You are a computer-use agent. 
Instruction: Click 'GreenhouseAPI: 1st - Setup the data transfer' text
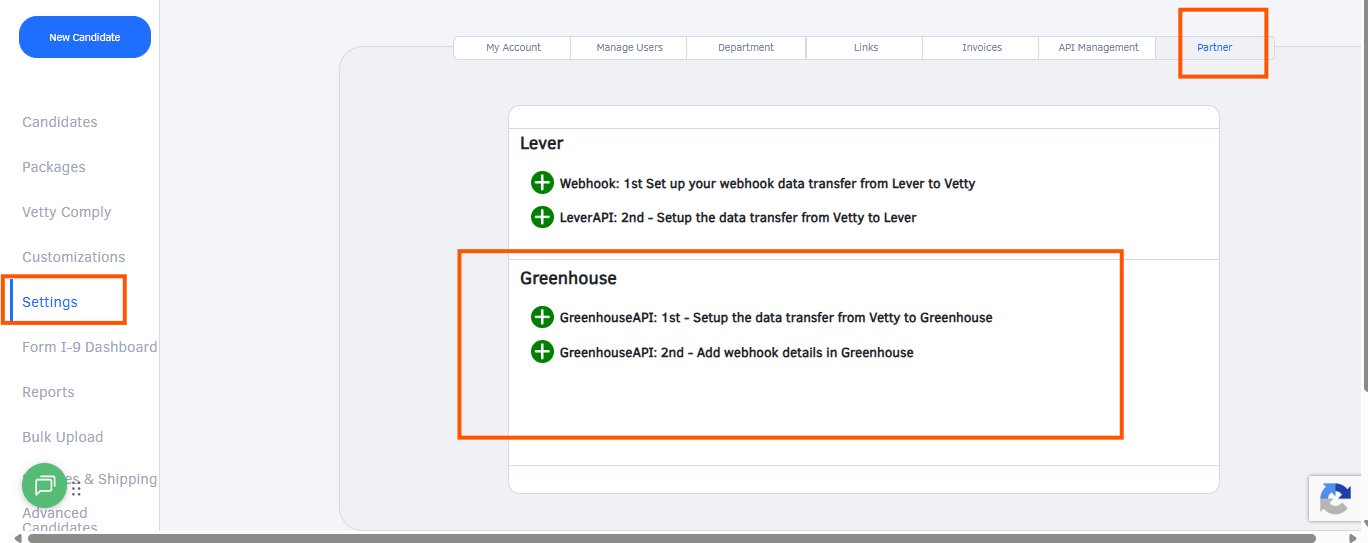pos(776,317)
